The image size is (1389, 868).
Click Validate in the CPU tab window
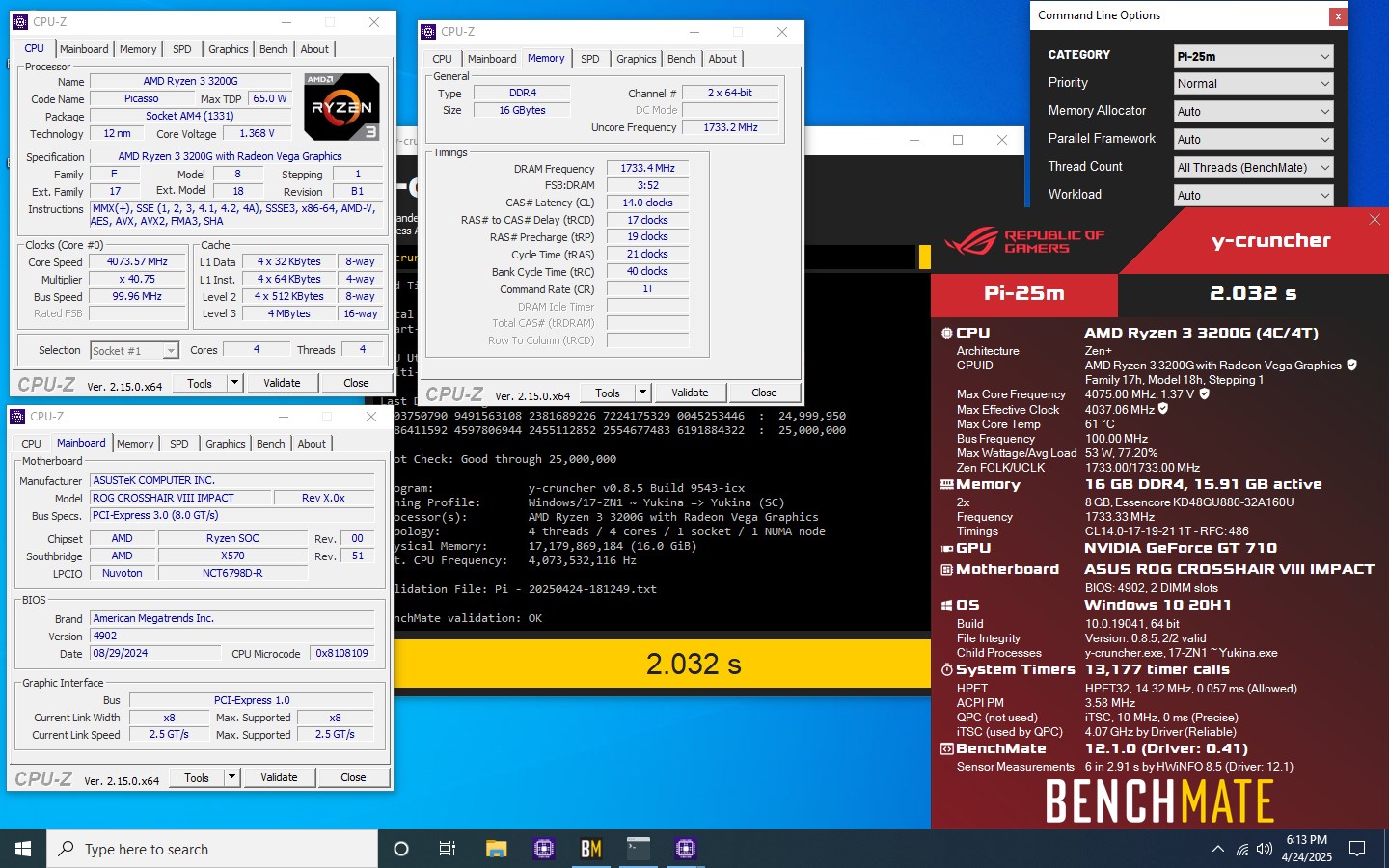pos(282,383)
